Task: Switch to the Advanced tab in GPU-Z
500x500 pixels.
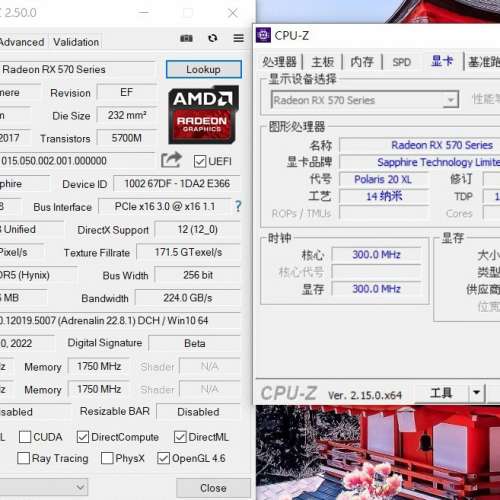Action: click(22, 42)
